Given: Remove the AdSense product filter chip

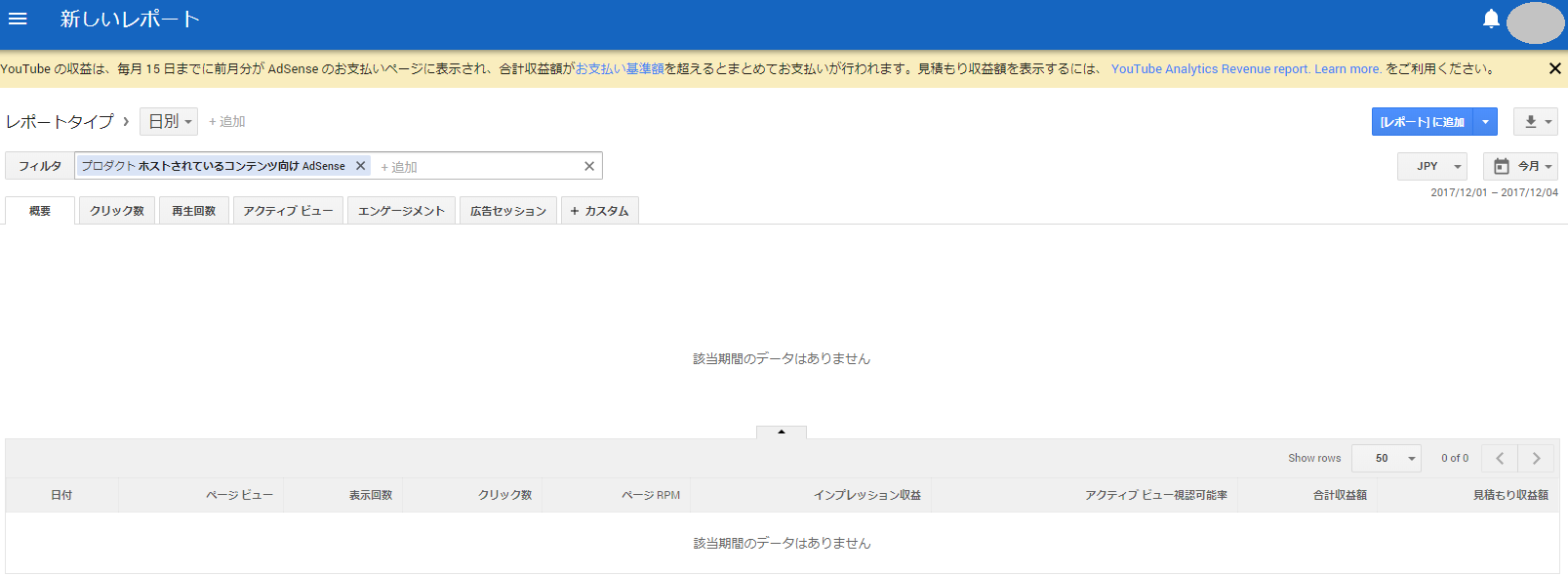Looking at the screenshot, I should [360, 166].
